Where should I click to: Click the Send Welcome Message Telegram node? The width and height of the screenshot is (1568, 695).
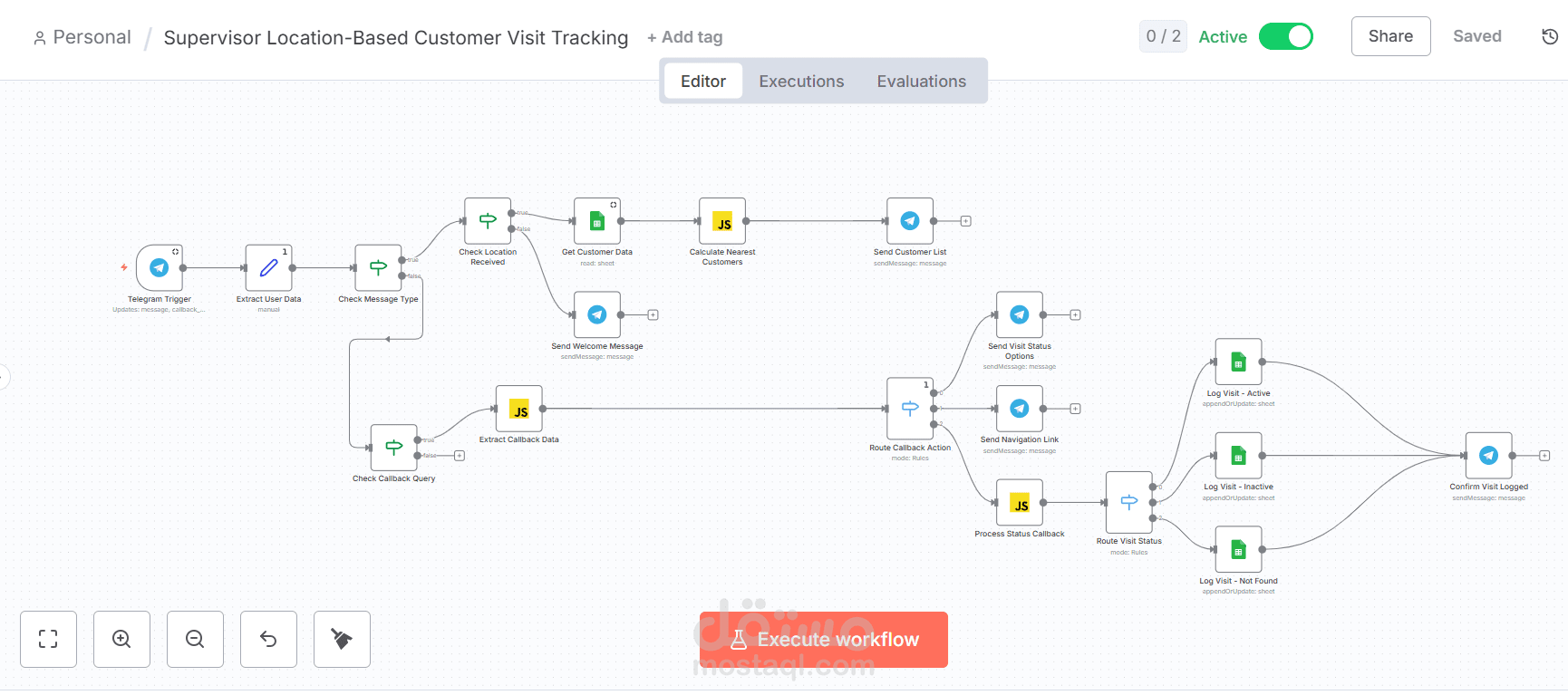pos(596,314)
